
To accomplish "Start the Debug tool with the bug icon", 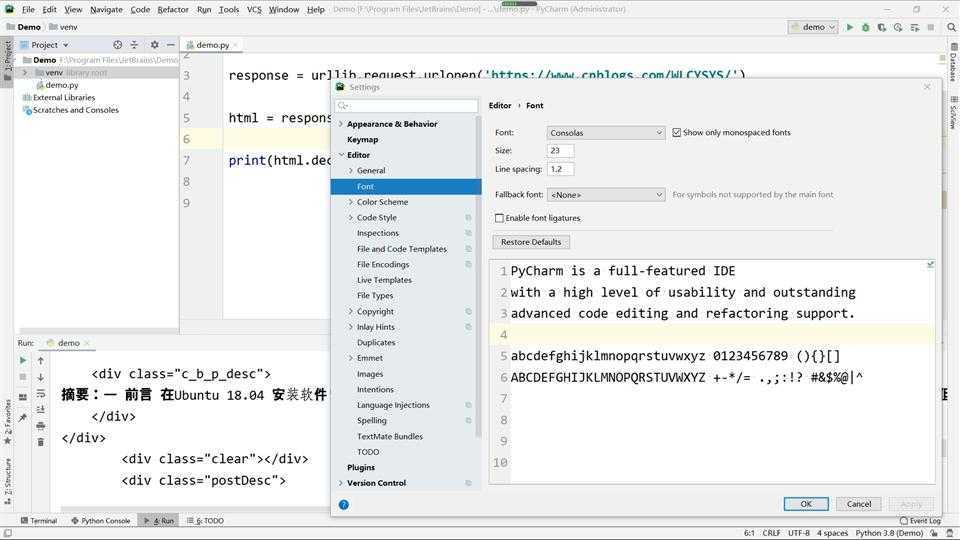I will point(866,27).
